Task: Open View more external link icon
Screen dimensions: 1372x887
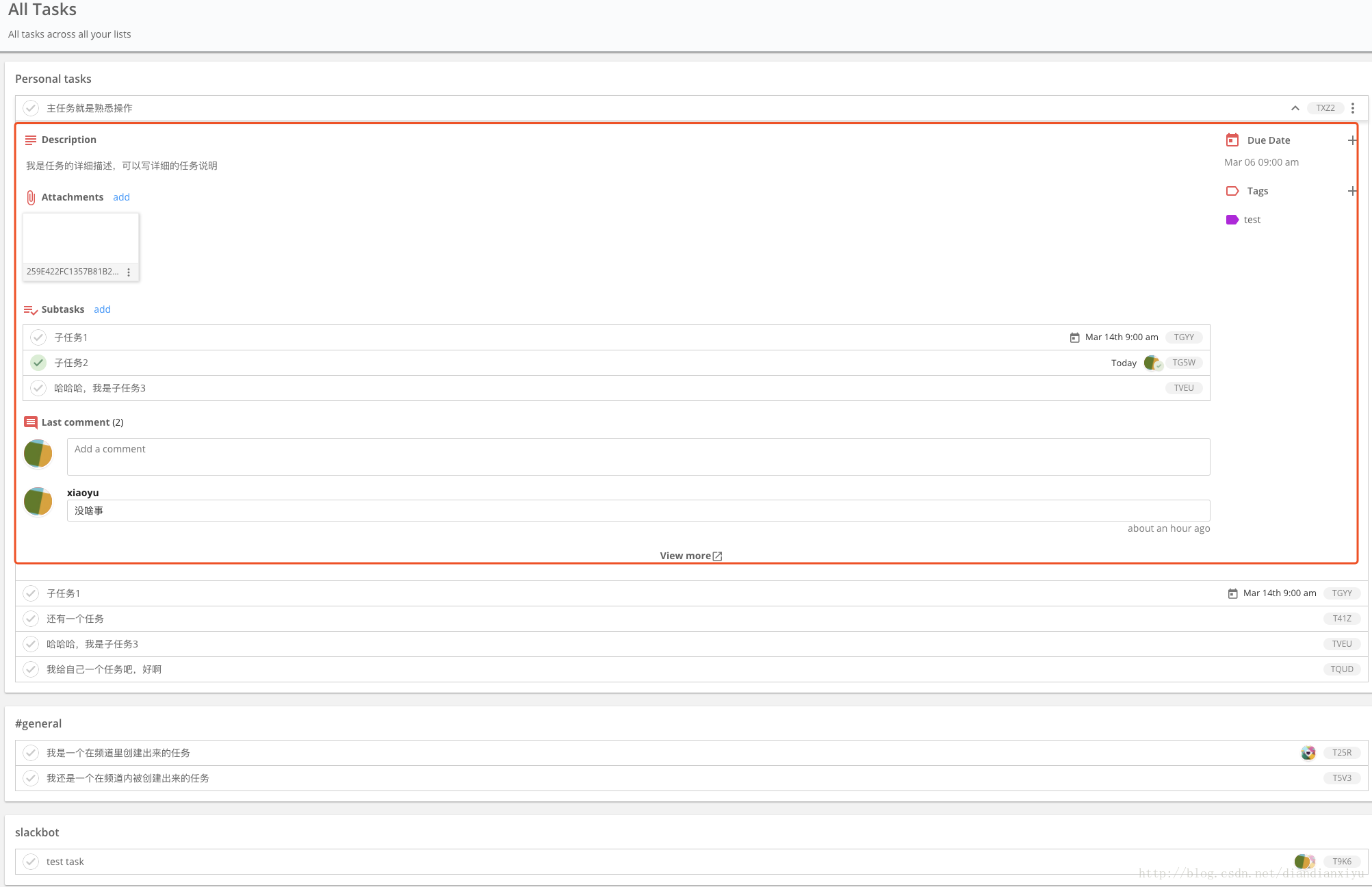Action: [717, 556]
